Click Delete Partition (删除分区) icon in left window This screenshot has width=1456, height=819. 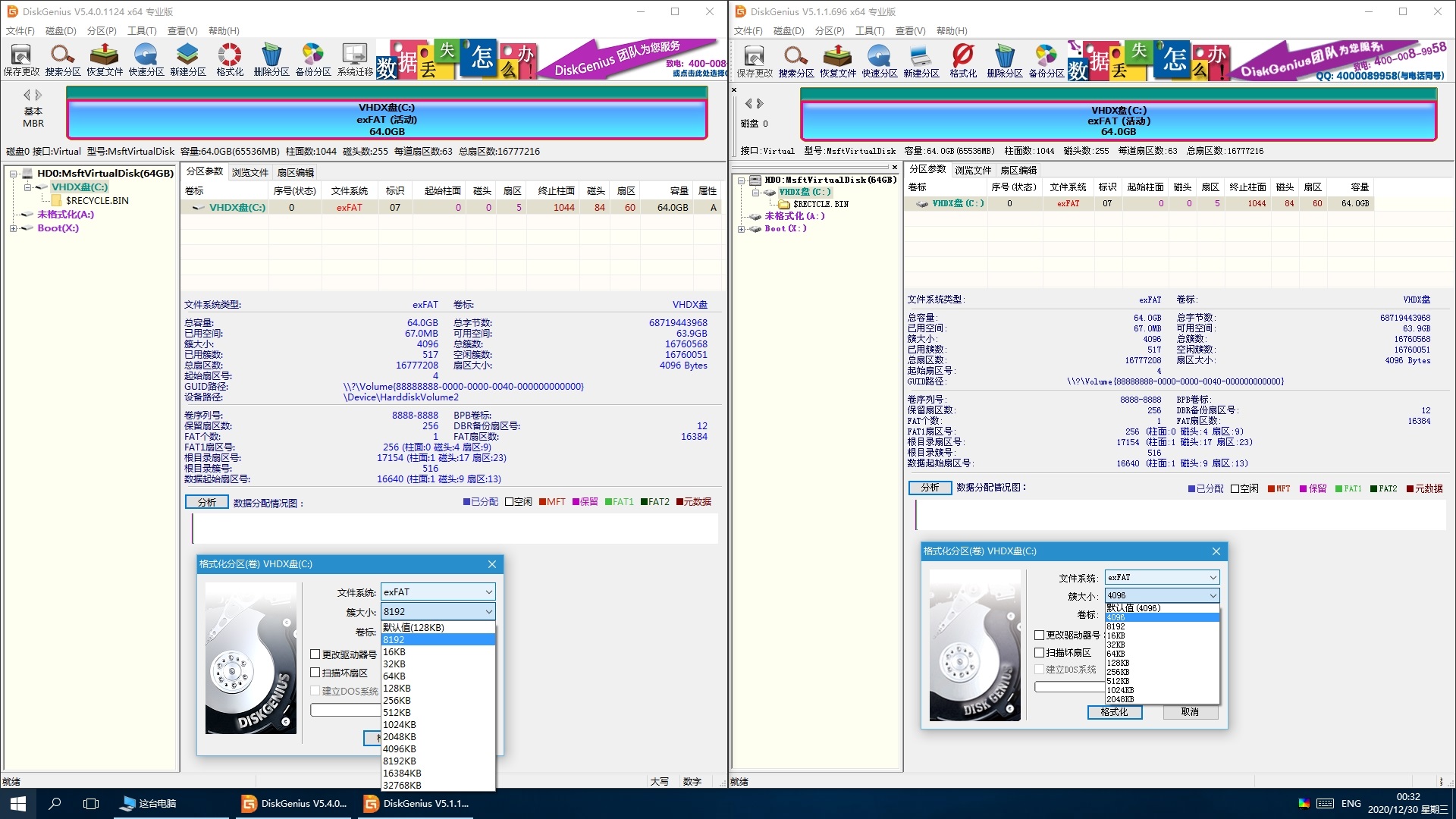(271, 60)
